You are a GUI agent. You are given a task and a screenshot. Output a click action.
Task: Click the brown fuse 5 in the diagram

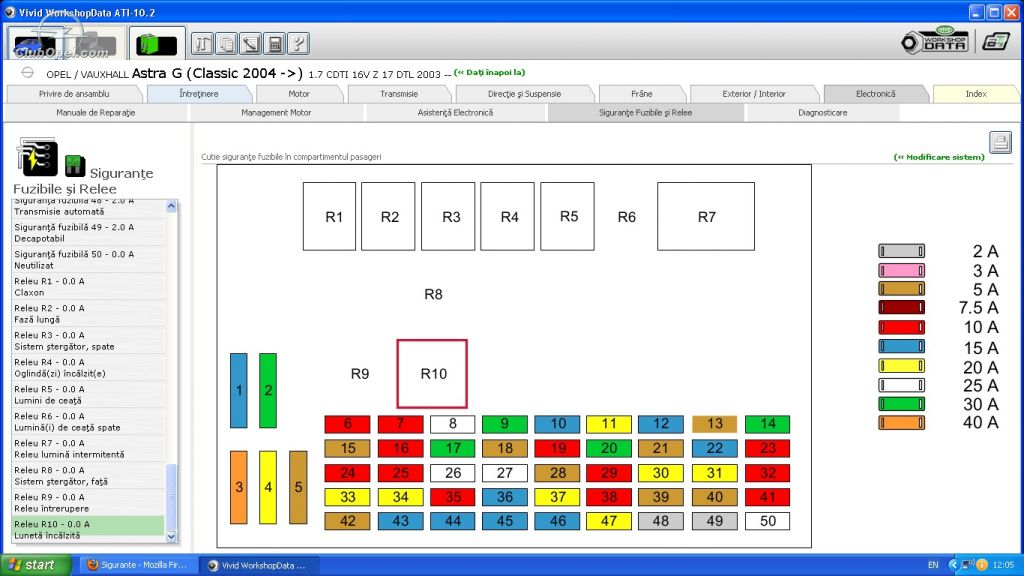[x=298, y=487]
